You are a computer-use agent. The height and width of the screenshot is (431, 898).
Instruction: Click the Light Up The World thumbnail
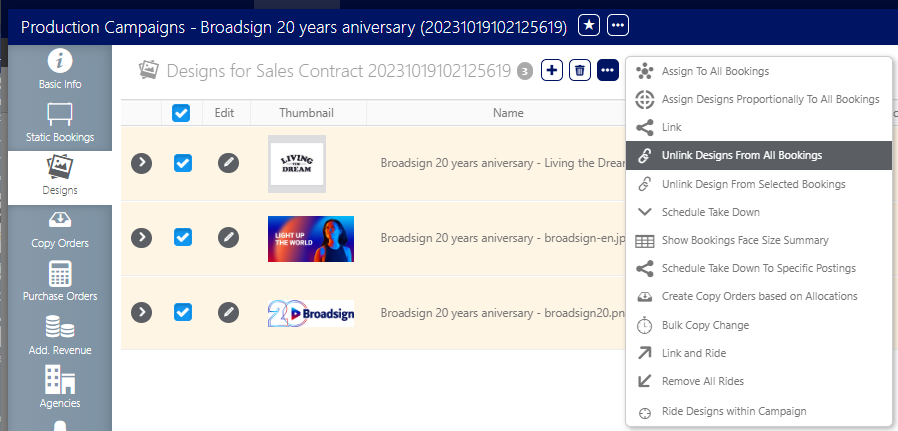[311, 239]
